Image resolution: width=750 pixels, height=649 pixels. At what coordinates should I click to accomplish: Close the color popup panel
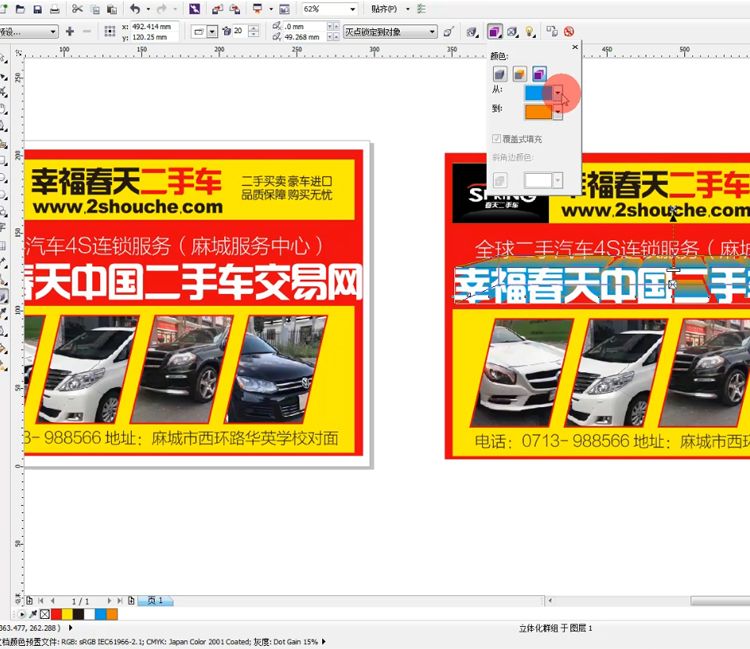575,47
